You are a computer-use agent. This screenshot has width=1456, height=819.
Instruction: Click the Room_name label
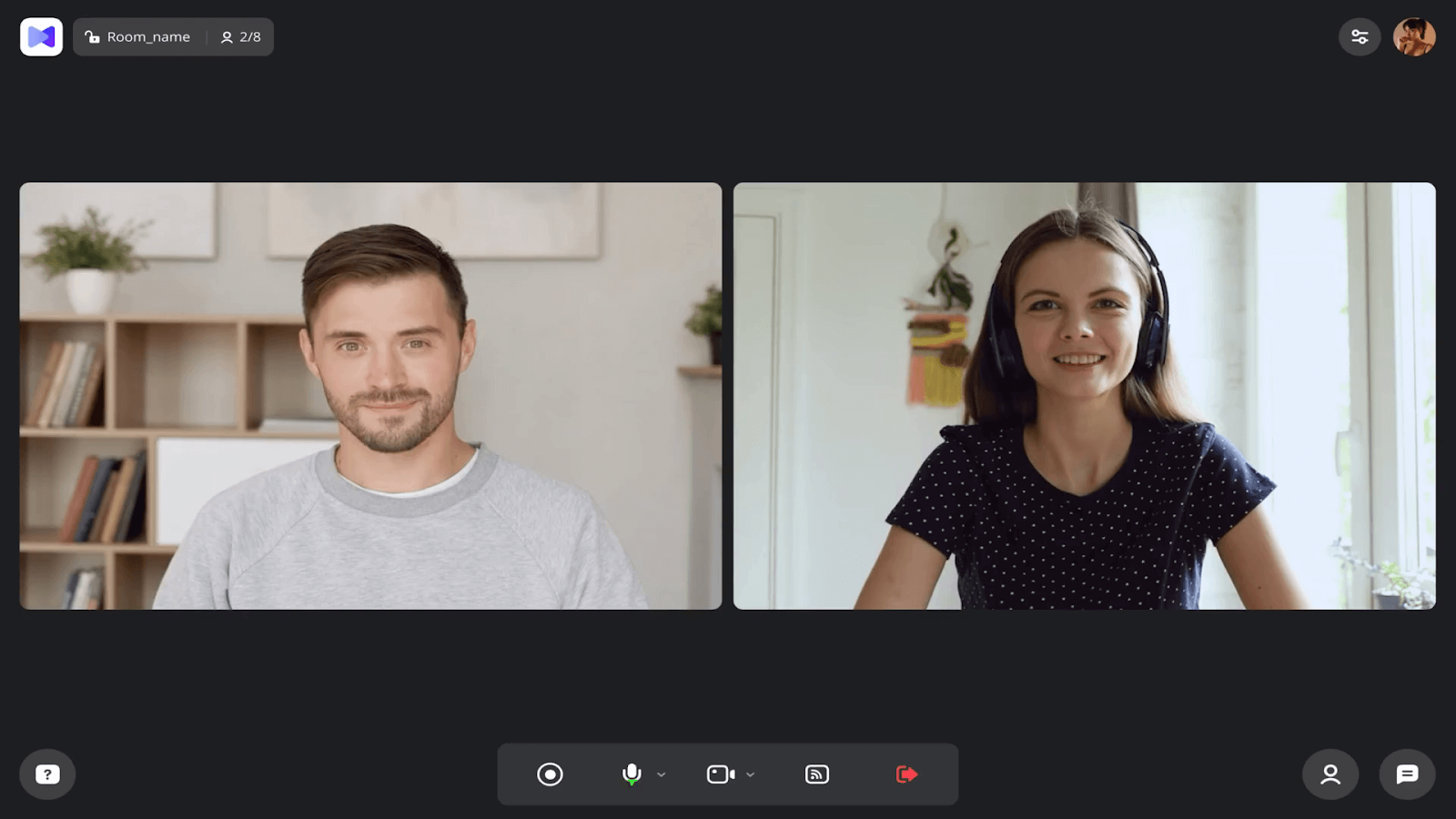[x=148, y=36]
